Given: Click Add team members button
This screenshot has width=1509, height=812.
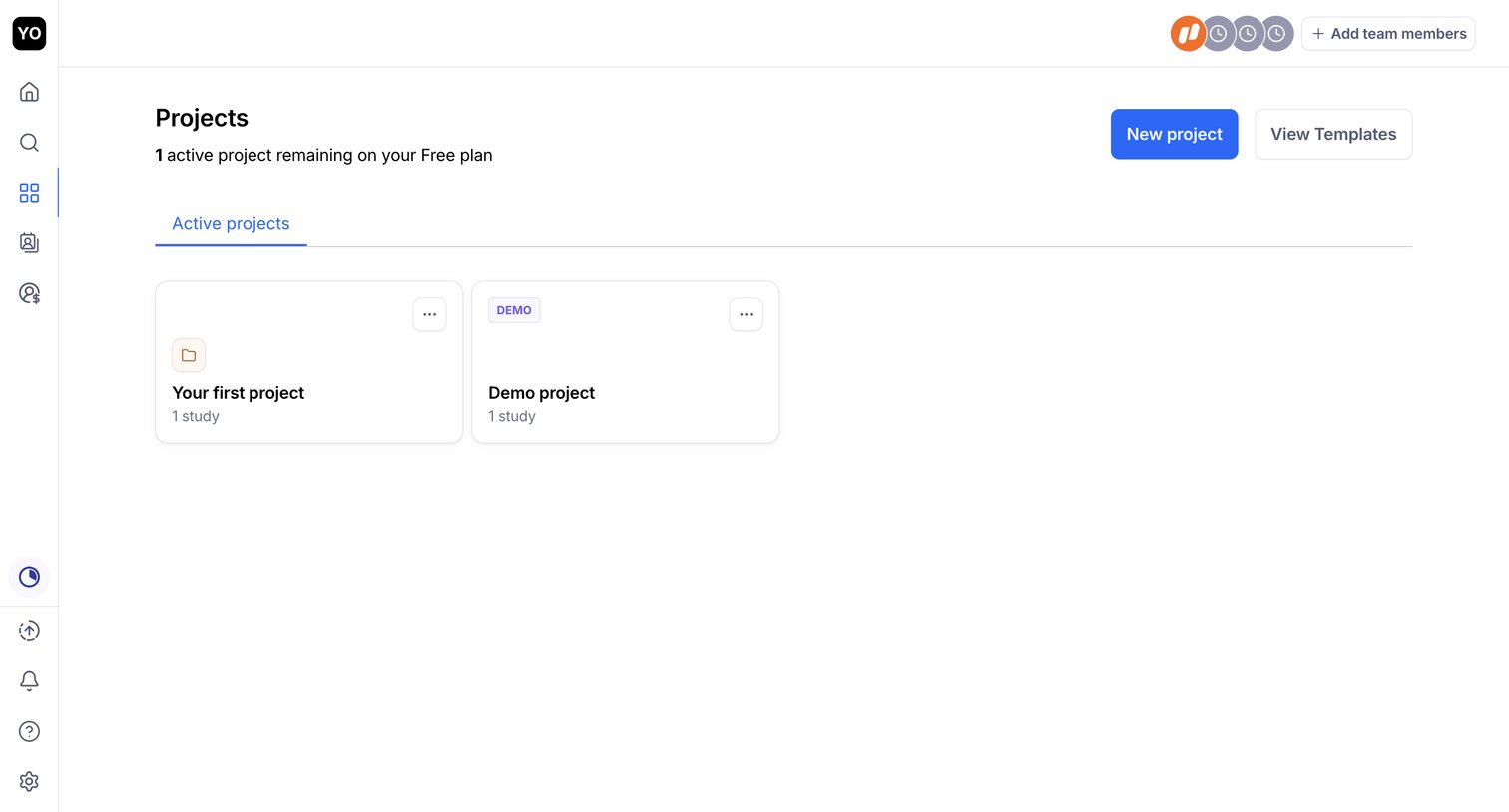Looking at the screenshot, I should point(1388,33).
